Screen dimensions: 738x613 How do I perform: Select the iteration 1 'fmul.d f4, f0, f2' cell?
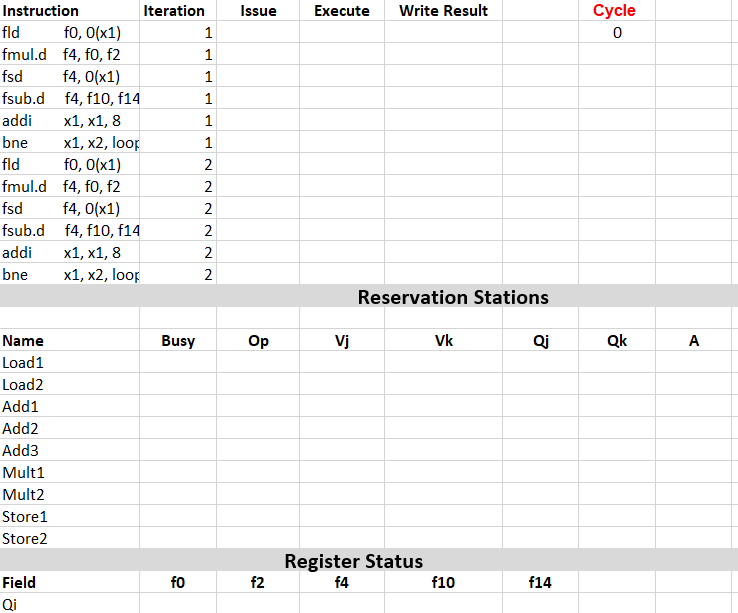pyautogui.click(x=70, y=55)
